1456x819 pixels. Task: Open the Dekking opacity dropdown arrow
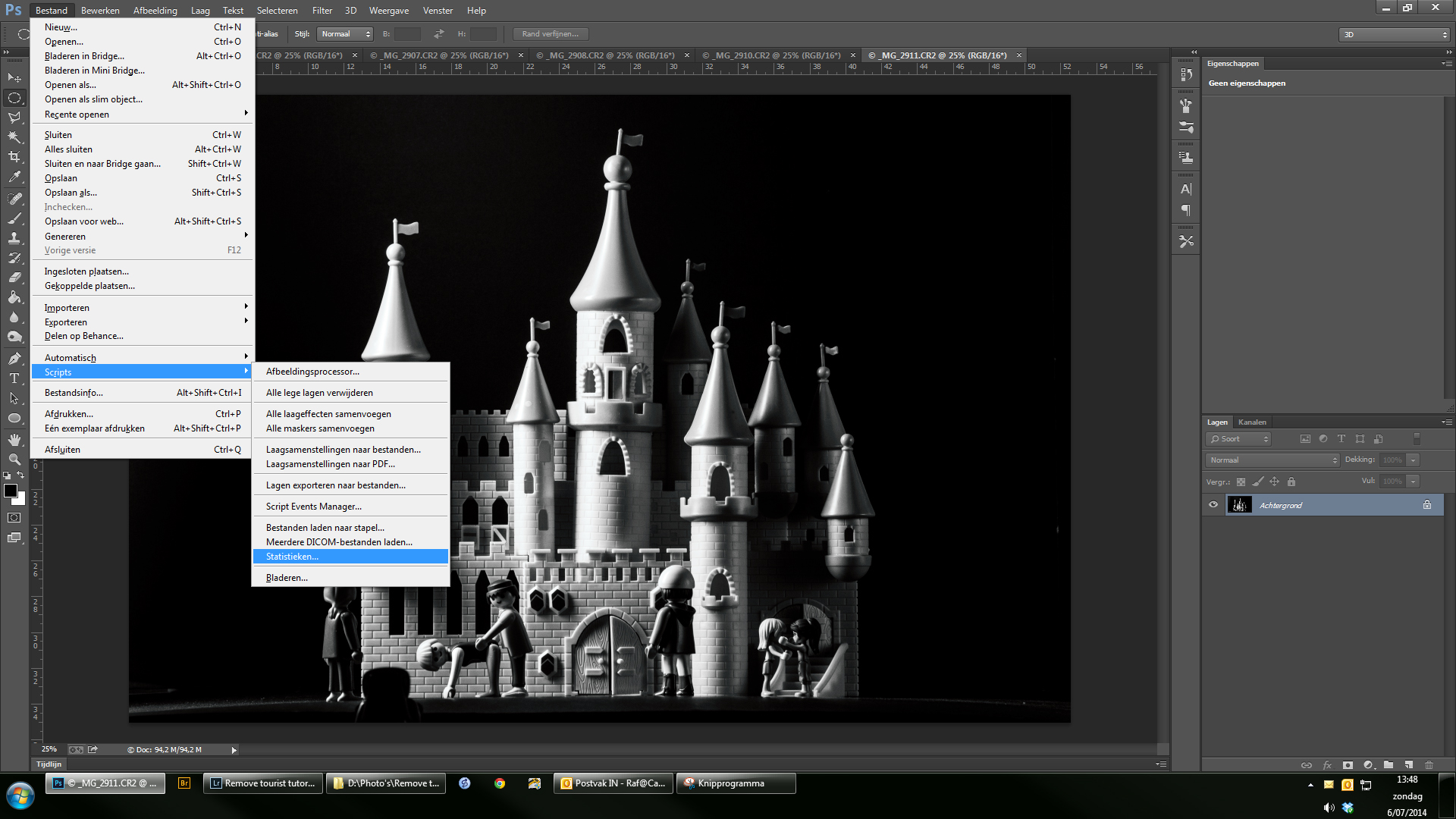point(1413,460)
